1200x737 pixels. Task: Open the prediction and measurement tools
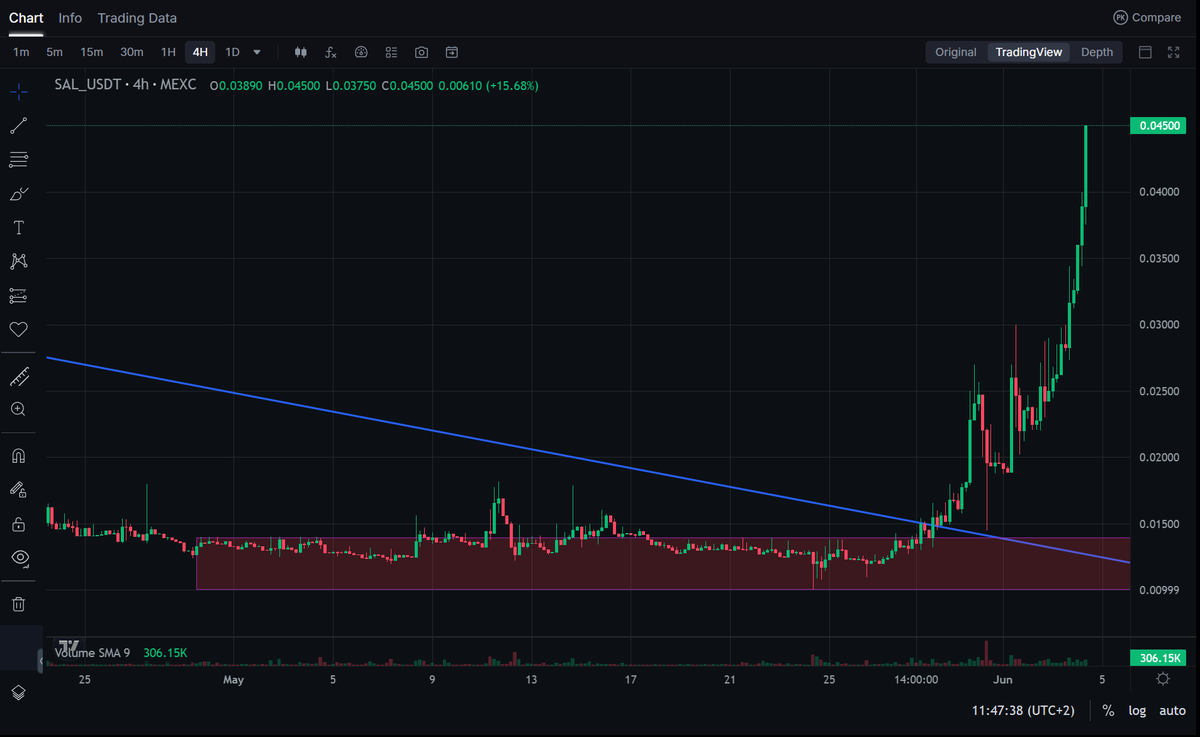(18, 295)
